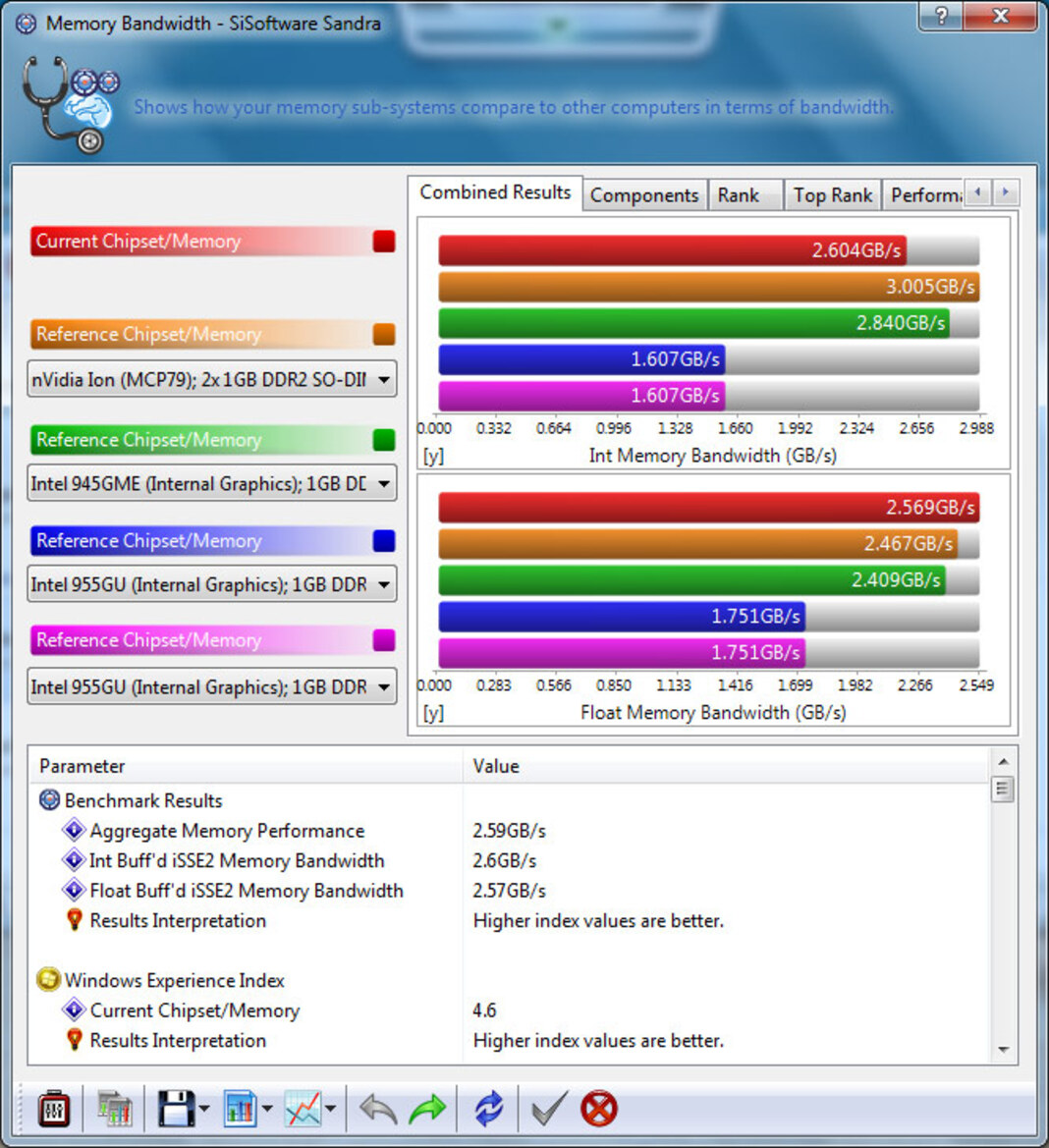Open the line graph icon dropdown arrow
The width and height of the screenshot is (1049, 1148).
(331, 1109)
